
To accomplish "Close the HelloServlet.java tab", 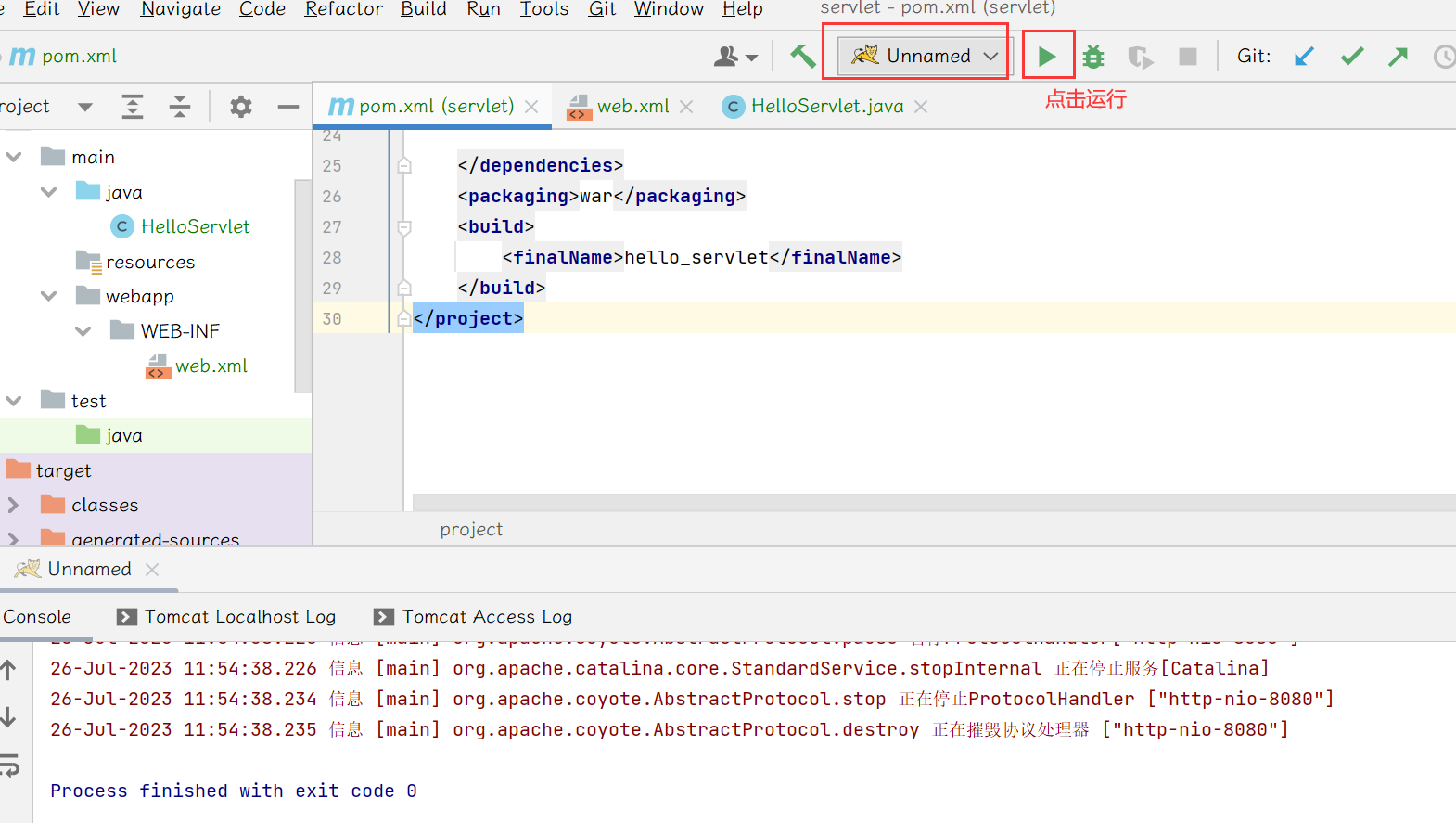I will point(921,107).
